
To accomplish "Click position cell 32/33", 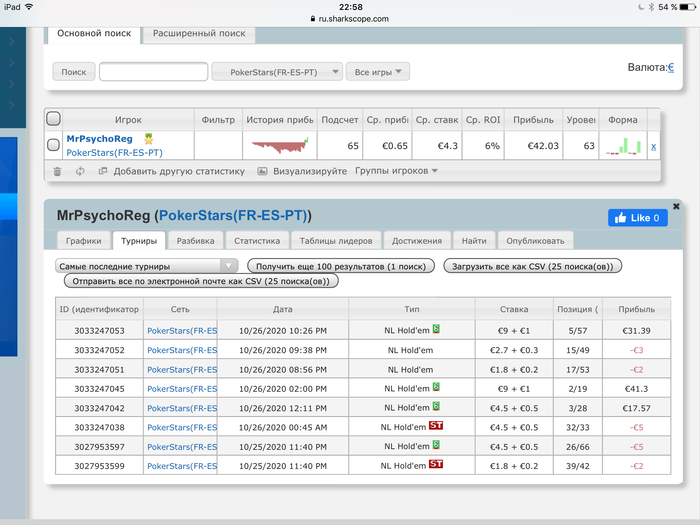I will [578, 428].
